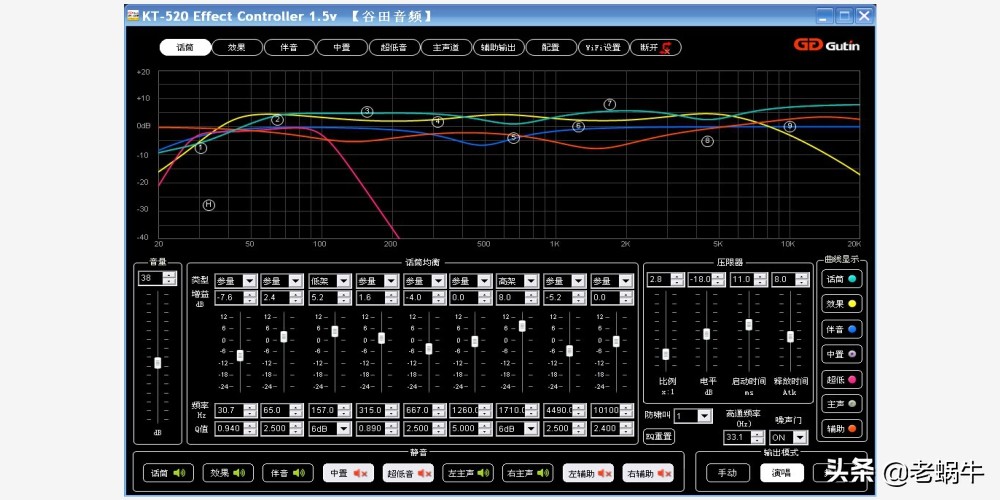Screen dimensions: 1000x500
Task: Click the gain field showing -7.6
Action: [230, 297]
